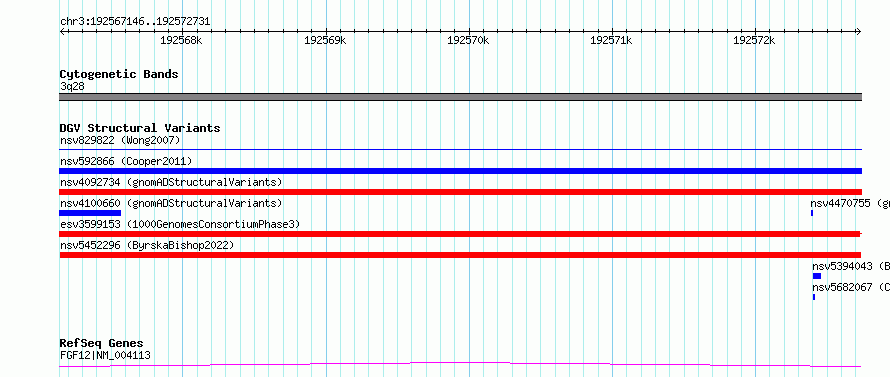Click the 3q28 band label
The image size is (890, 377).
click(x=72, y=87)
